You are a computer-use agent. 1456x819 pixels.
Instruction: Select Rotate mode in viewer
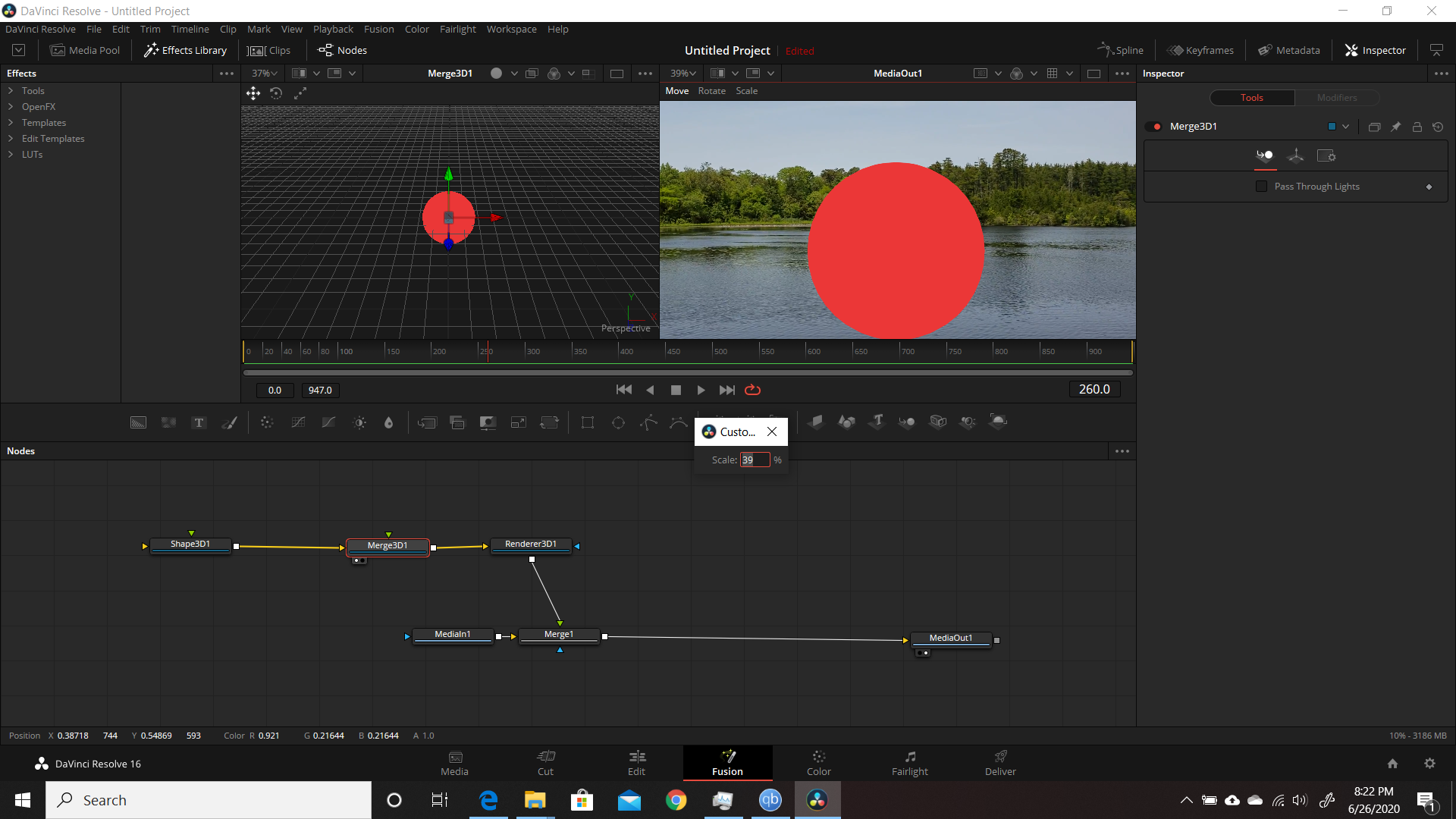711,90
